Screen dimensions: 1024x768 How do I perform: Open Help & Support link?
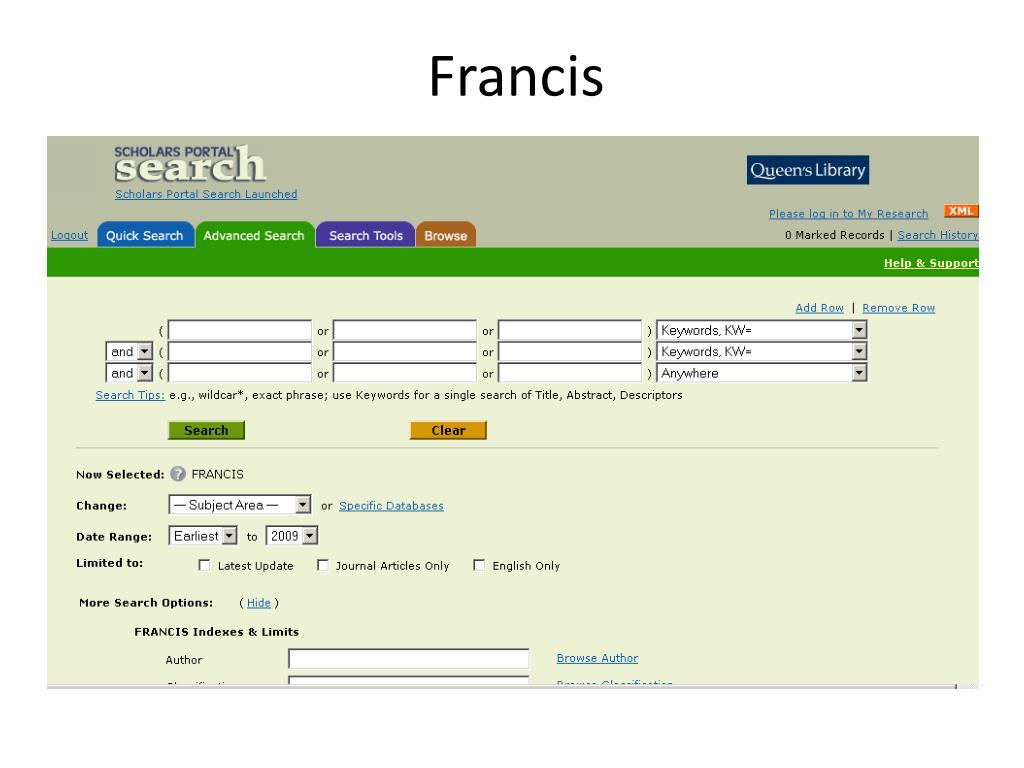[931, 263]
